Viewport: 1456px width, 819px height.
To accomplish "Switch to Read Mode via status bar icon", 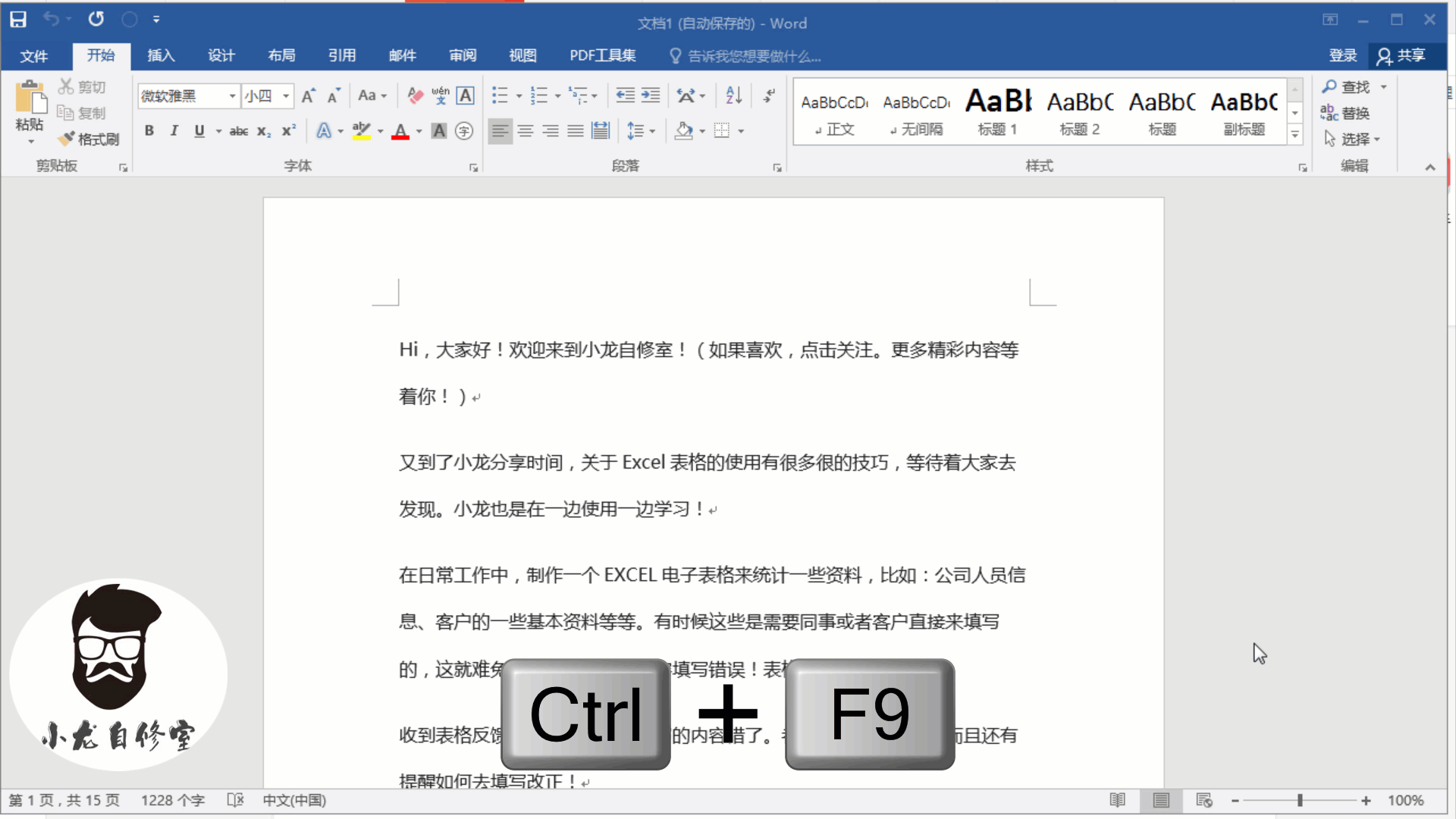I will pos(1117,800).
